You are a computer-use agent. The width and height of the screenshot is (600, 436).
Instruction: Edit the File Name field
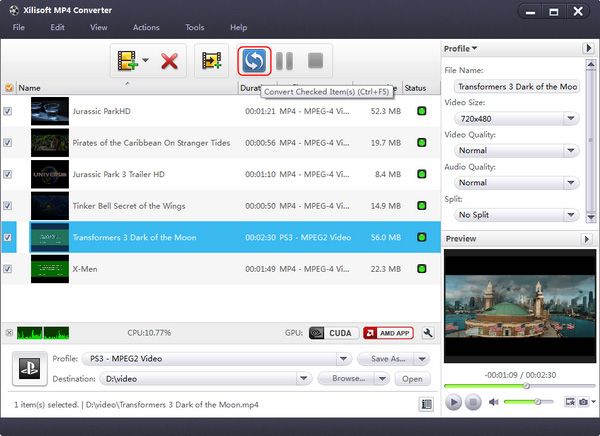(x=517, y=87)
